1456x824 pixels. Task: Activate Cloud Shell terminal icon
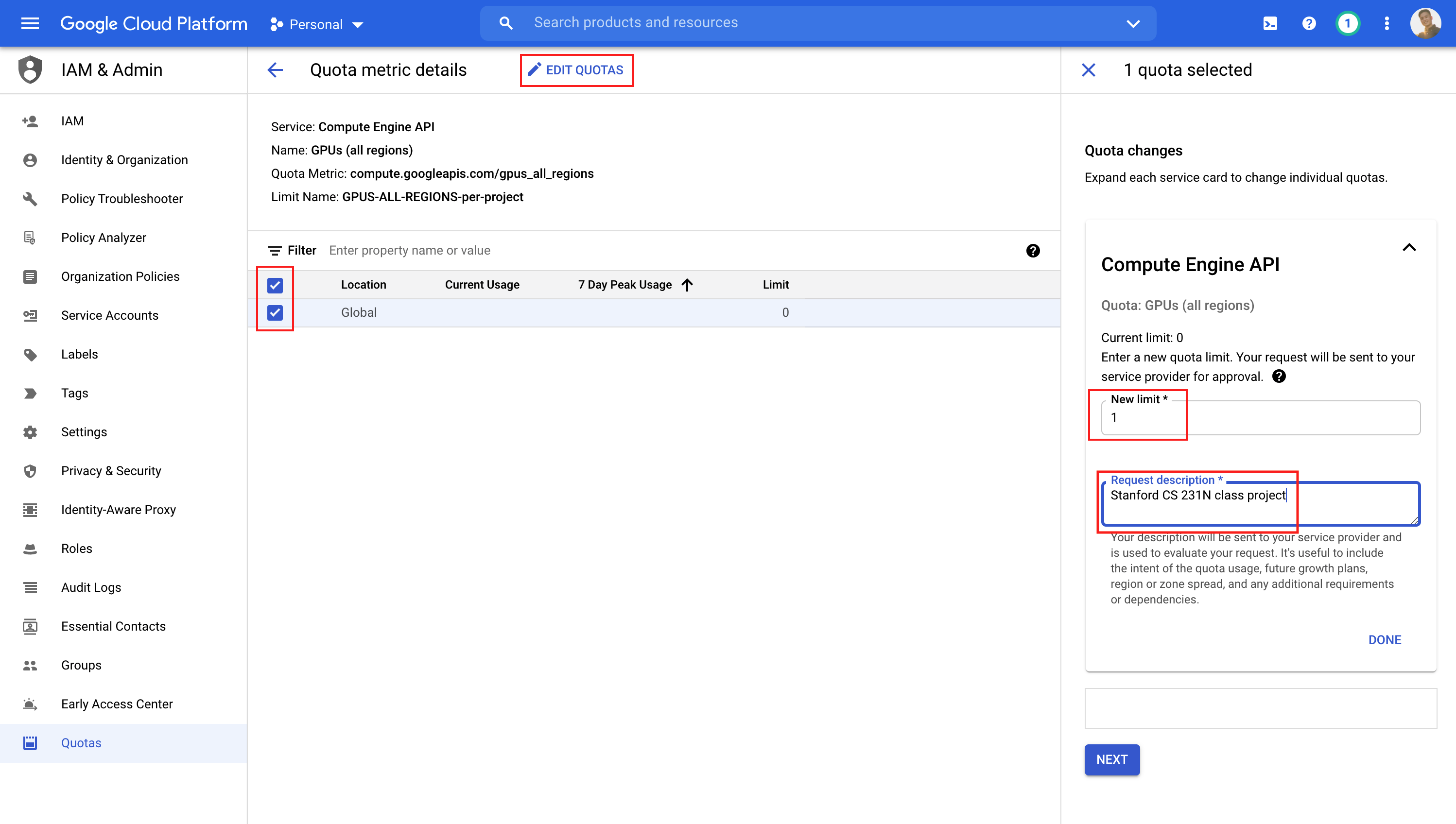coord(1270,23)
